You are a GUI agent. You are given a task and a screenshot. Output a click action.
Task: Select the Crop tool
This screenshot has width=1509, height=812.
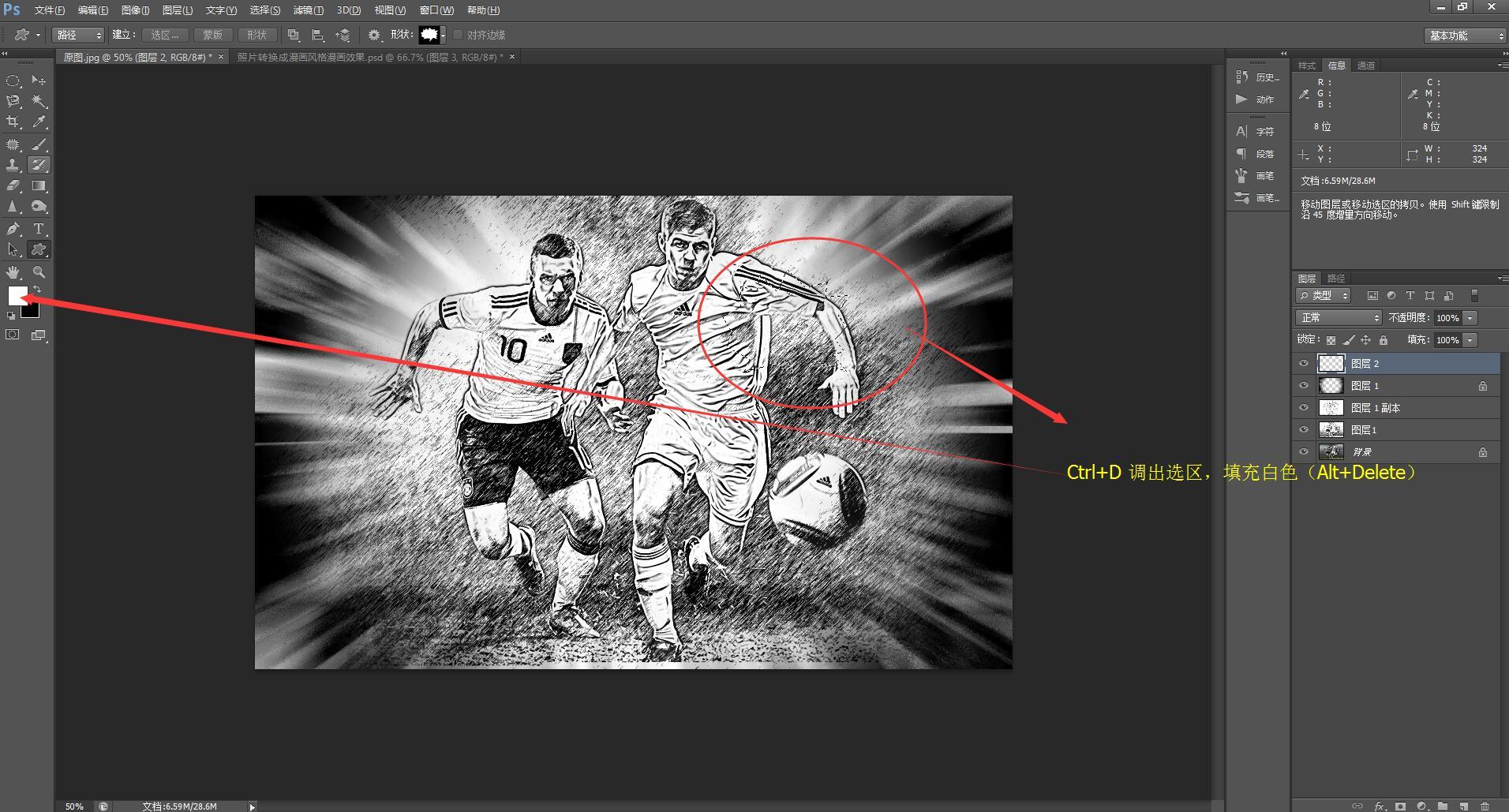pos(13,122)
